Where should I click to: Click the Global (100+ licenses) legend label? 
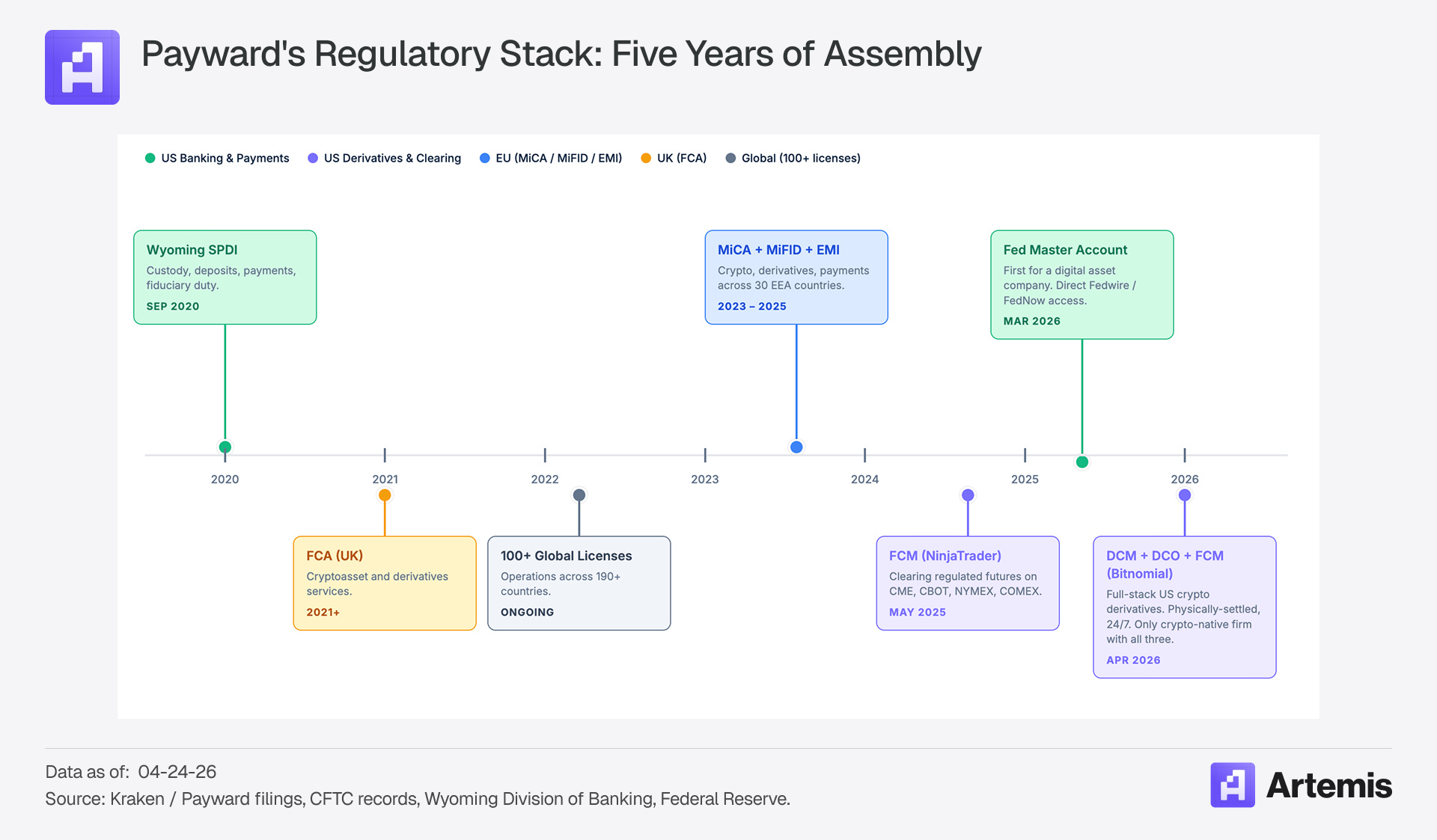[800, 158]
